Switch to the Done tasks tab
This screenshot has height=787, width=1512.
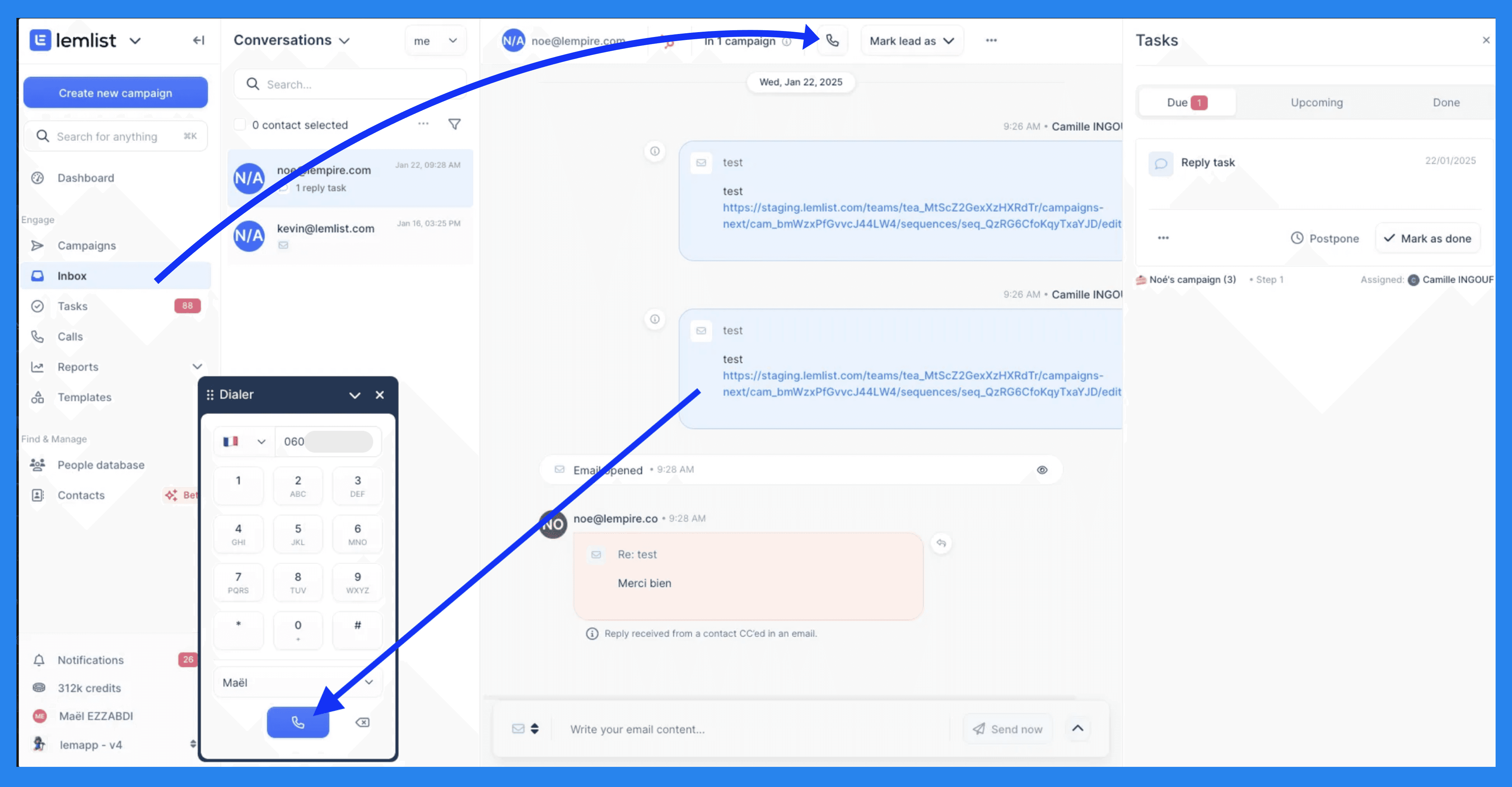click(1446, 102)
